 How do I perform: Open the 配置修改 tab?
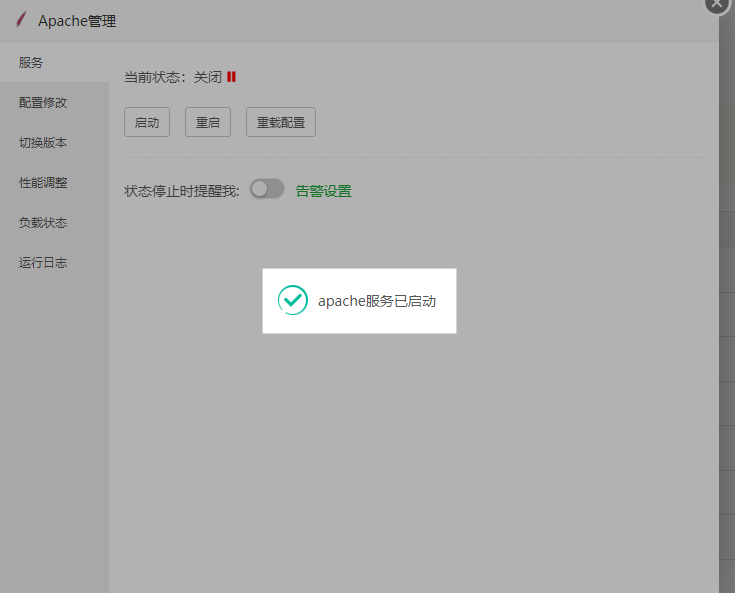tap(54, 103)
